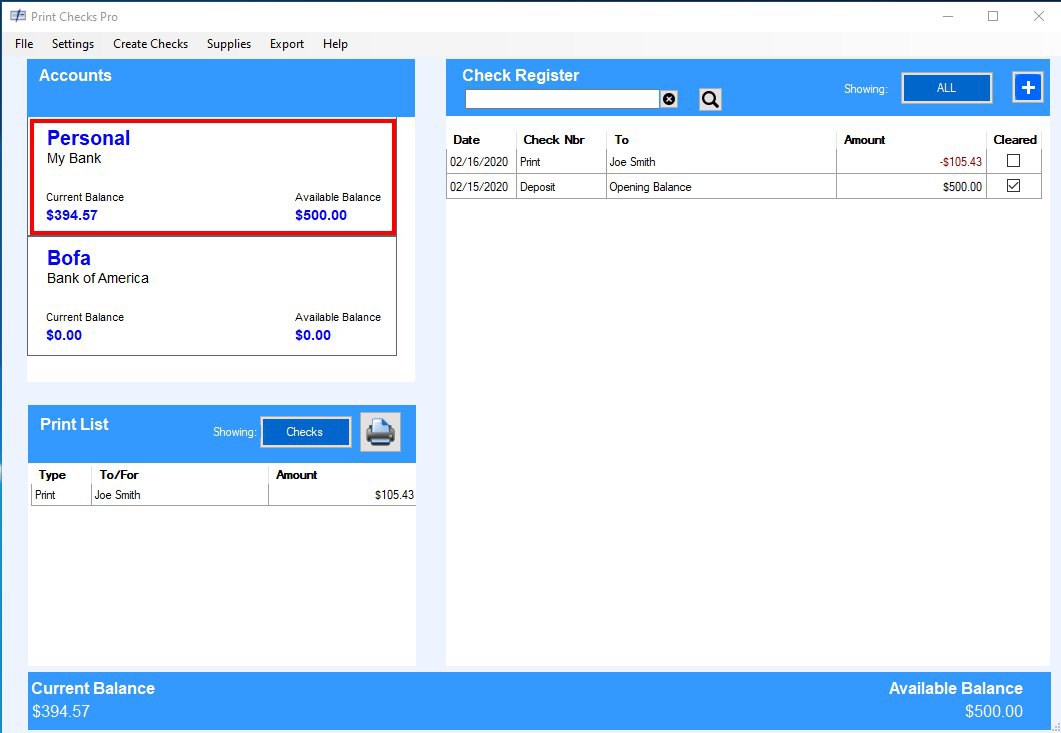Open the Settings menu

pos(72,44)
